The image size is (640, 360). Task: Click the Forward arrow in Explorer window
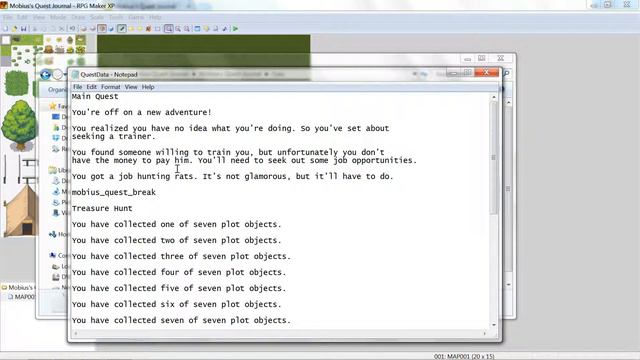(x=58, y=74)
